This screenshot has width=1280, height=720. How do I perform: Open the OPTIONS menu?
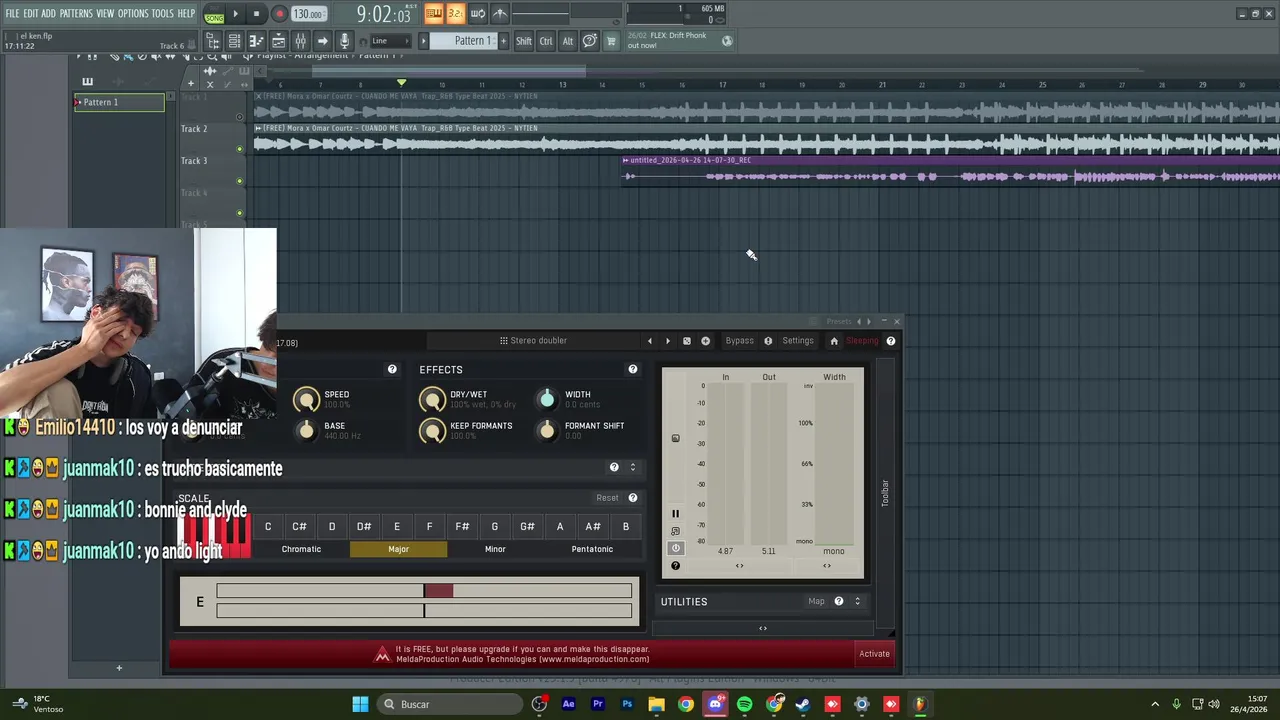tap(133, 14)
